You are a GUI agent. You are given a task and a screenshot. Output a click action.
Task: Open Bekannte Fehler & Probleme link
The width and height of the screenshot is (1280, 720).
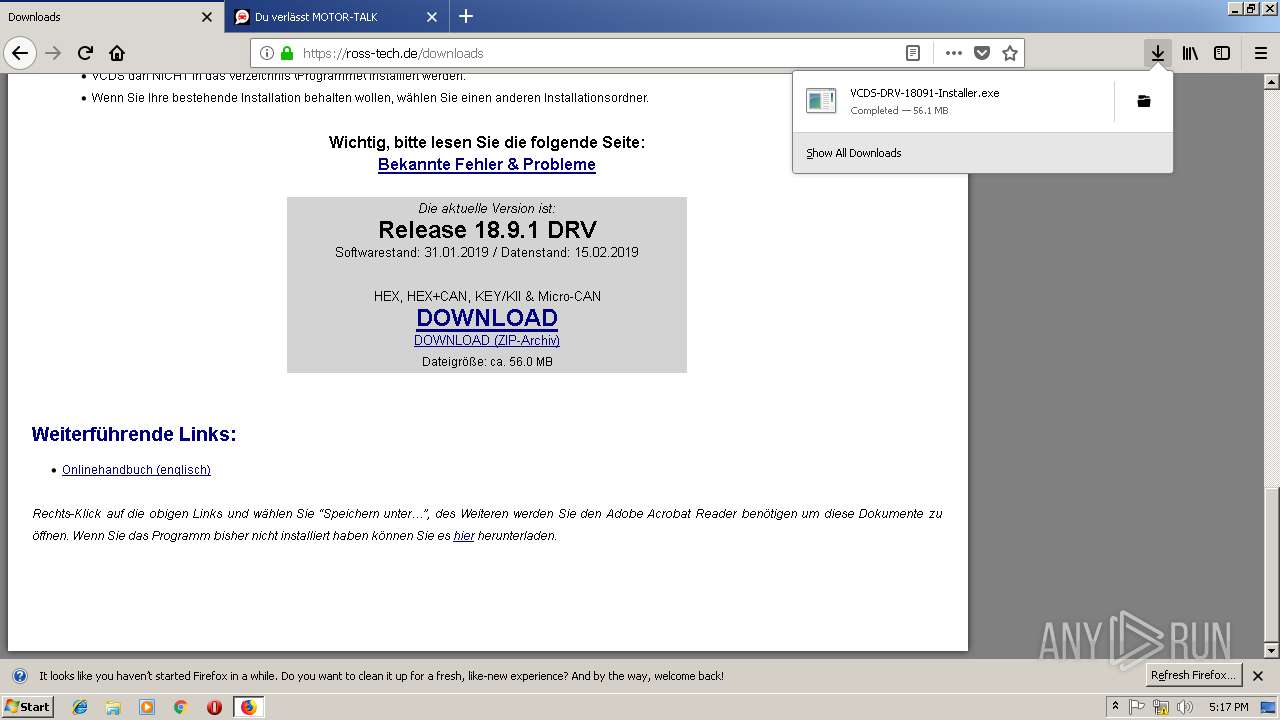pyautogui.click(x=487, y=164)
